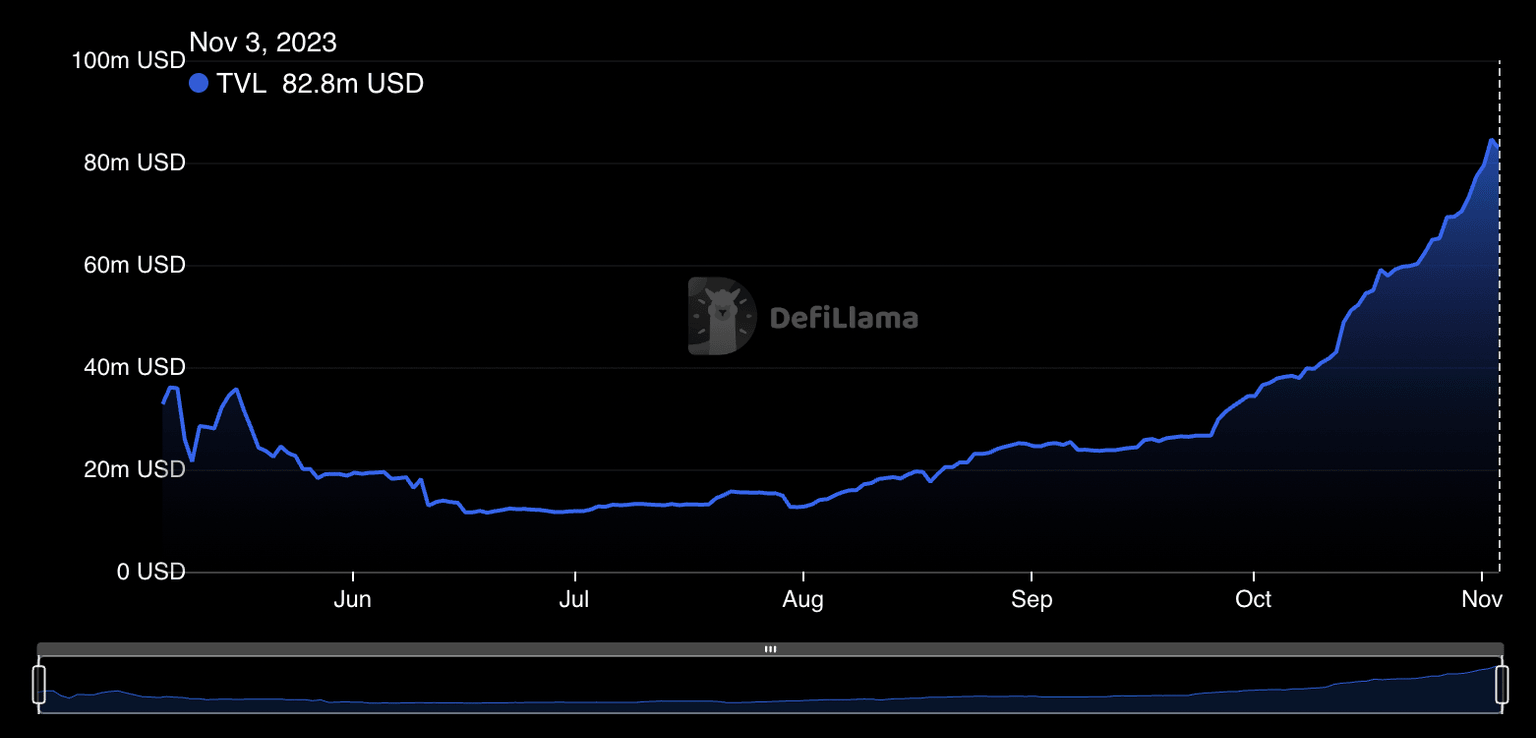Screen dimensions: 1536x738
Task: Click the "DefiLlama" watermark text
Action: (845, 320)
